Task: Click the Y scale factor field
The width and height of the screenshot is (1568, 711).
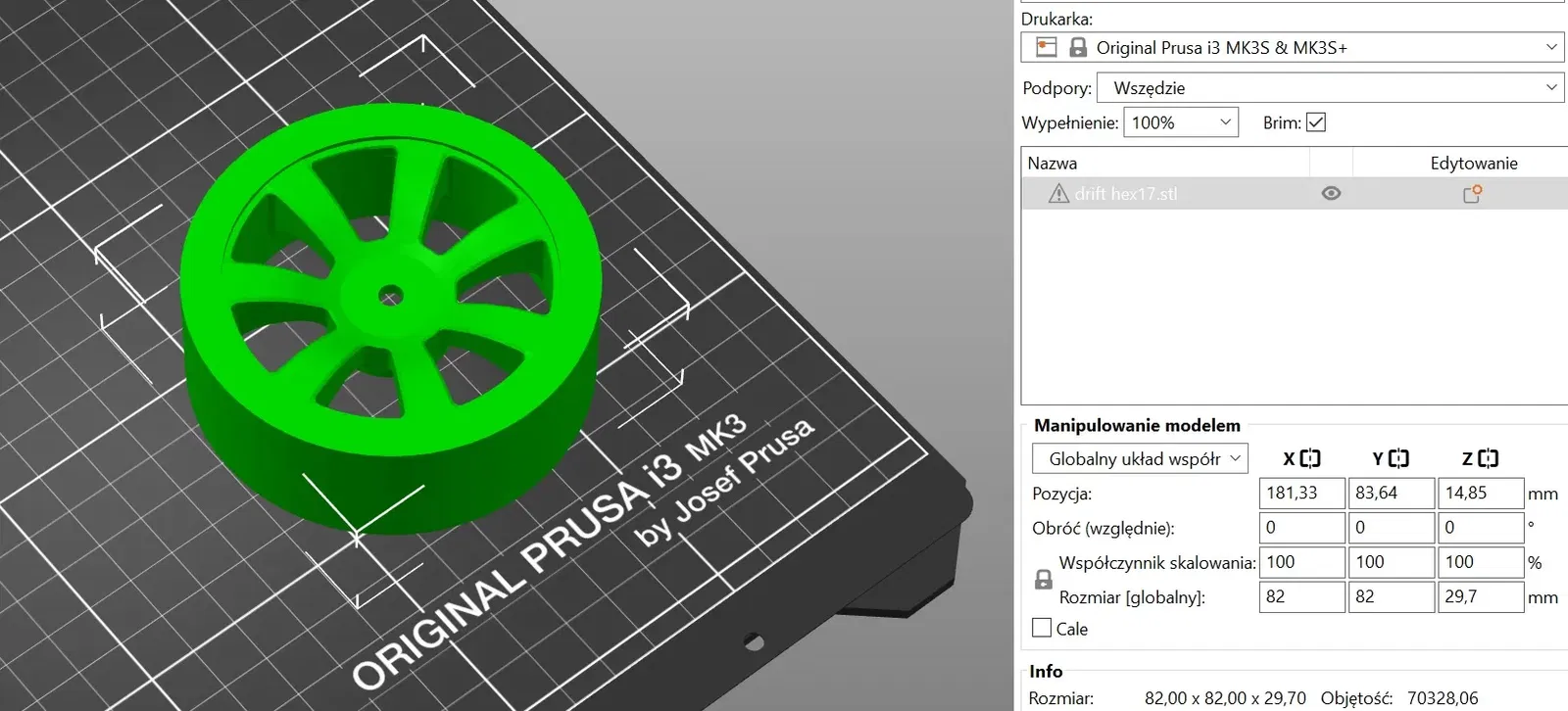Action: point(1392,562)
